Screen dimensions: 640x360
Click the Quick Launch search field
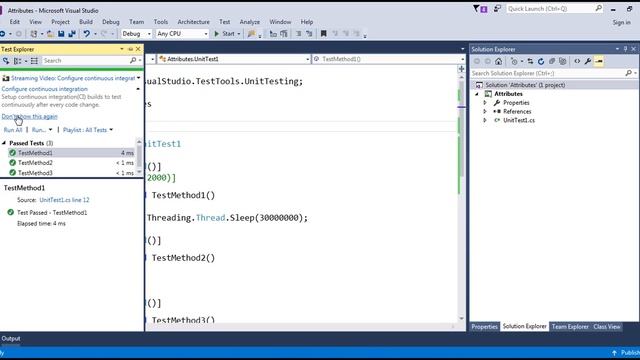pyautogui.click(x=554, y=9)
